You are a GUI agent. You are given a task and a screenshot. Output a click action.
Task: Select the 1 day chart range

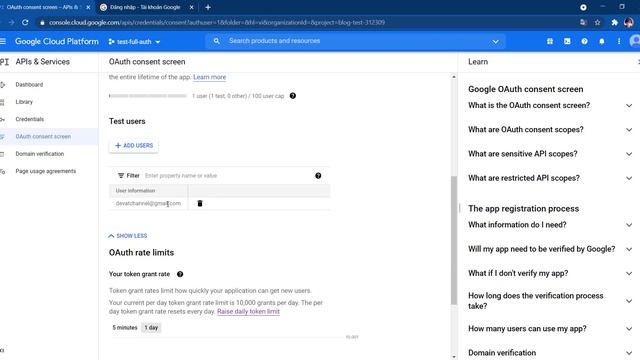tap(151, 328)
